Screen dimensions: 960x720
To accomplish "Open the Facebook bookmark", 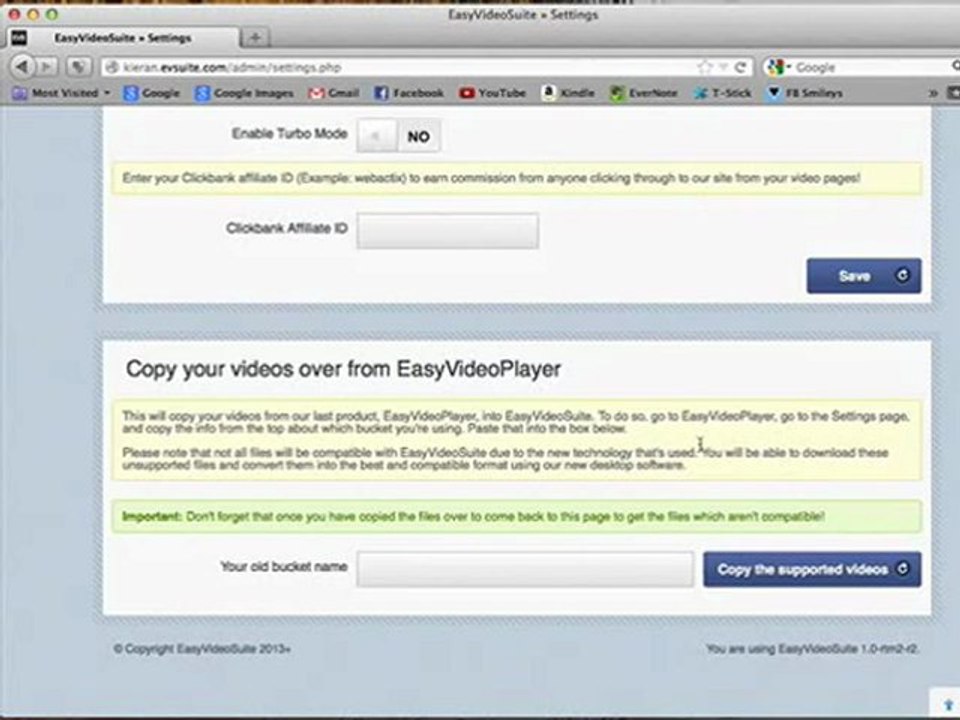I will coord(409,93).
